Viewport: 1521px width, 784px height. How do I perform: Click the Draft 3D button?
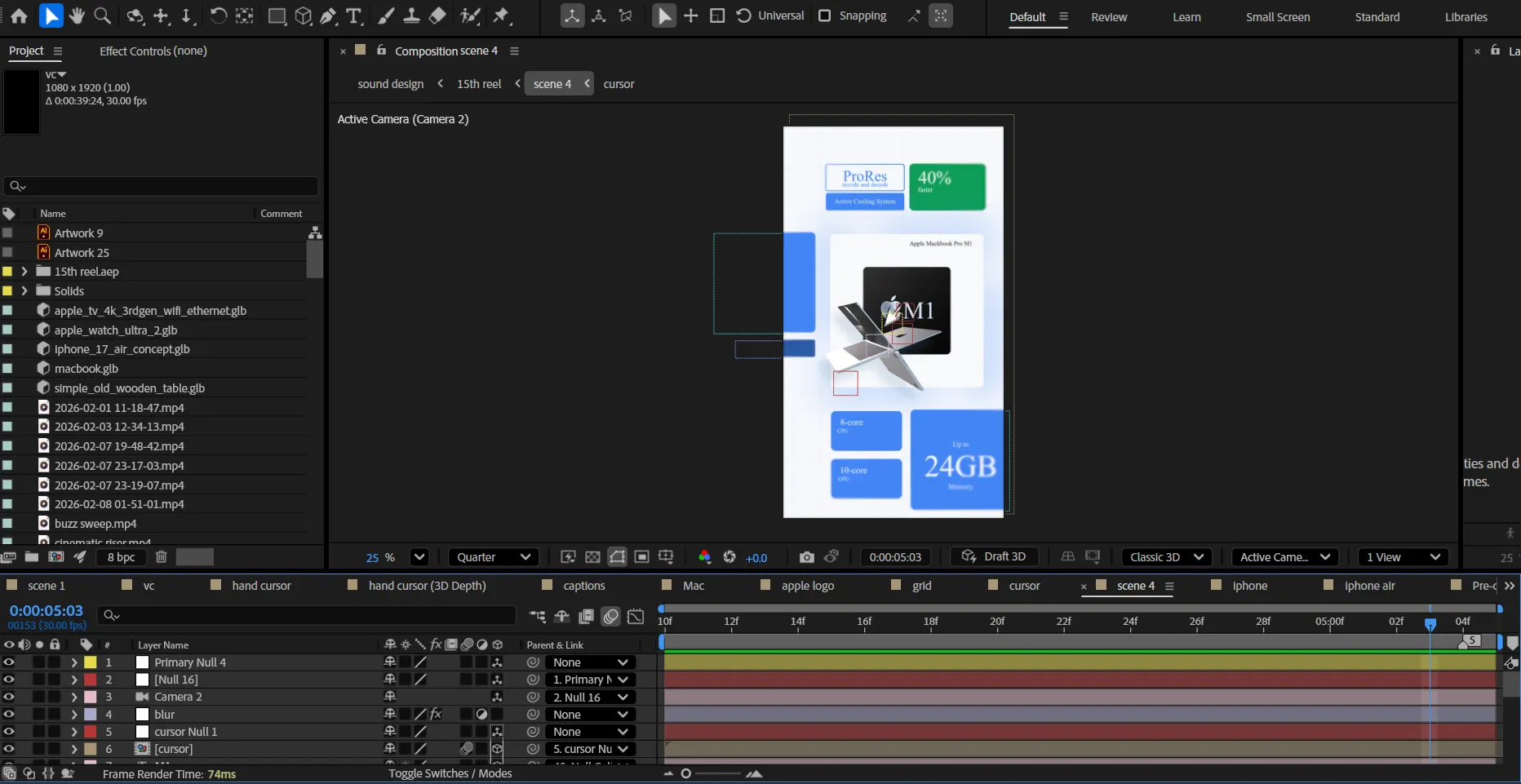[994, 556]
